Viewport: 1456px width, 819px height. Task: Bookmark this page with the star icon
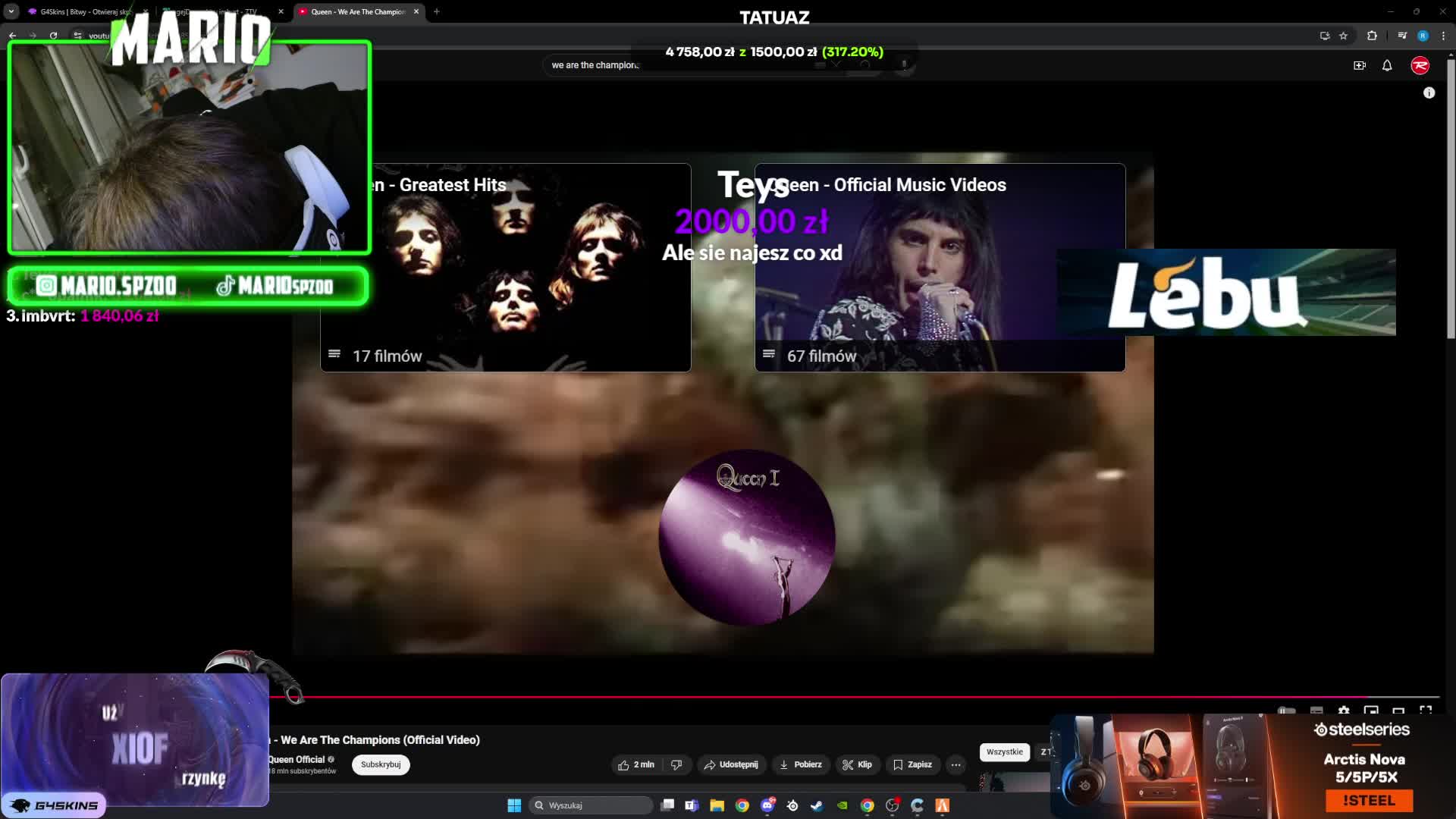coord(1344,36)
